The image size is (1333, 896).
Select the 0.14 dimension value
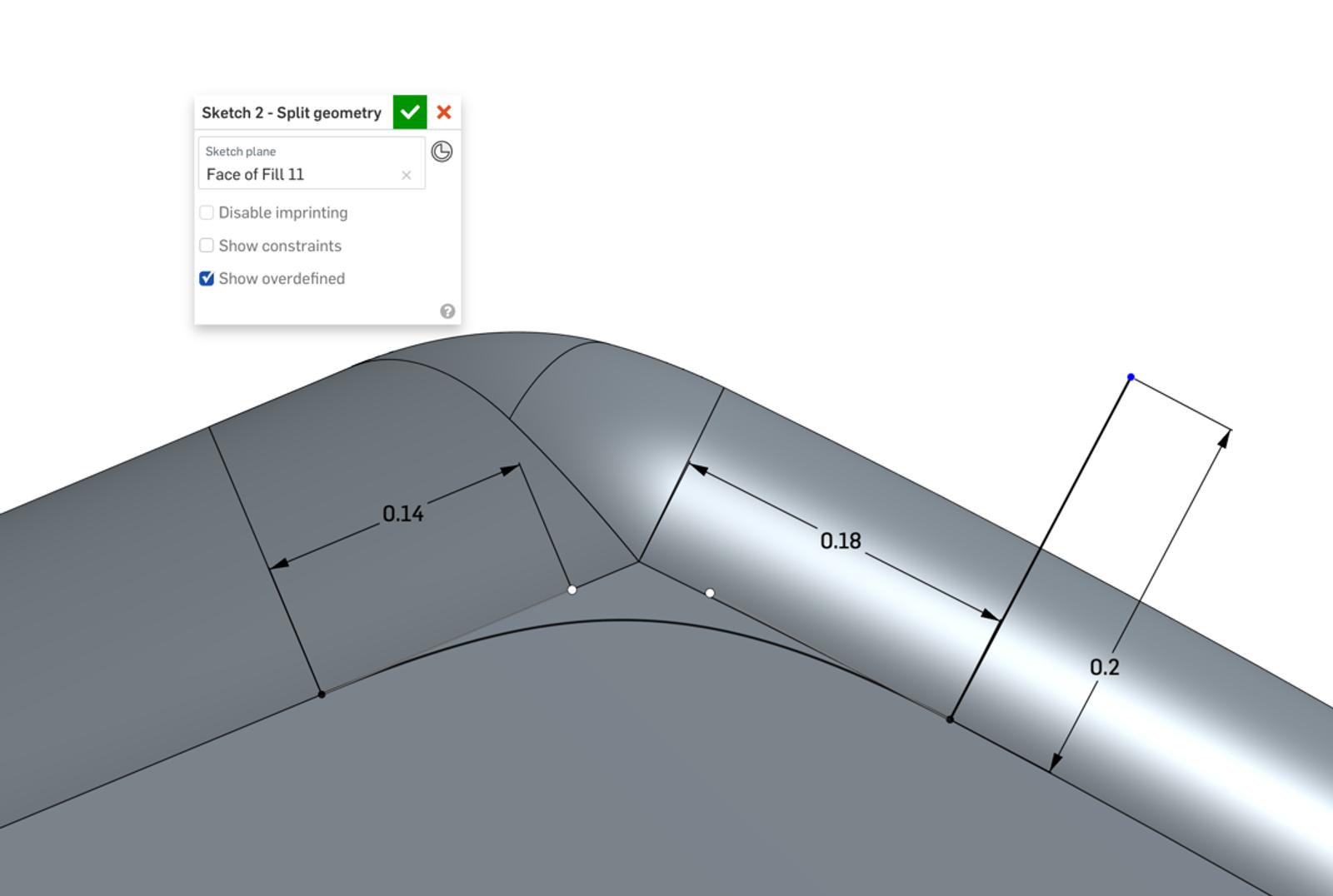click(x=403, y=514)
